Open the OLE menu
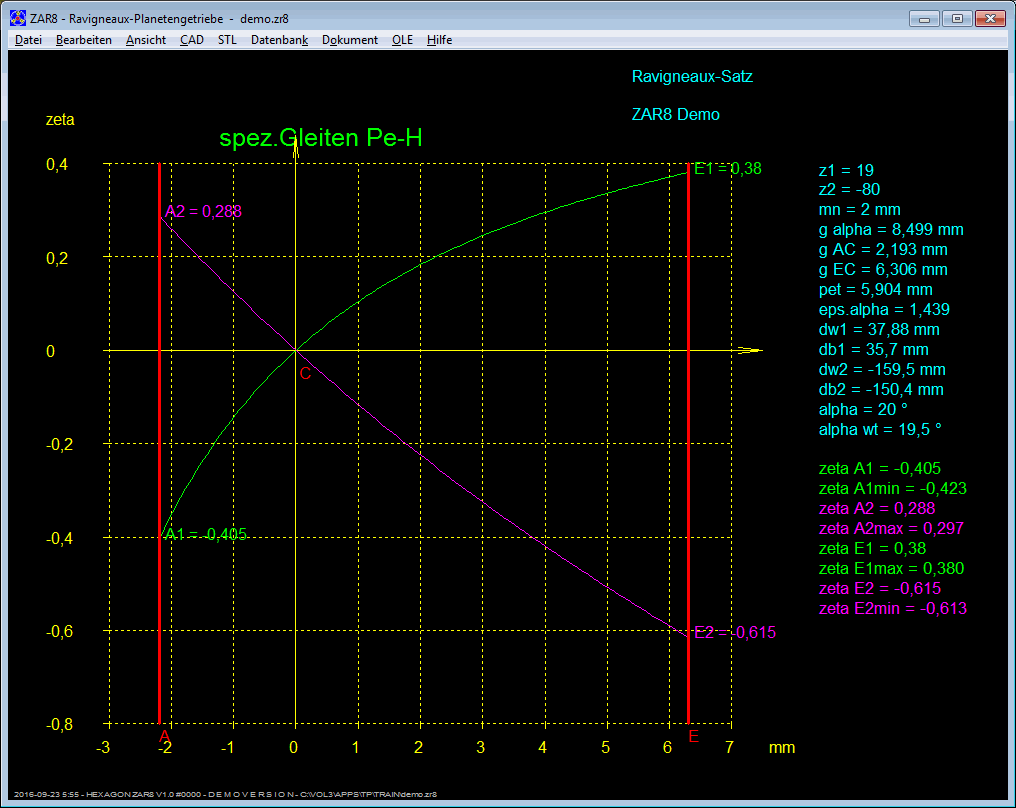Viewport: 1016px width, 808px height. (x=402, y=40)
